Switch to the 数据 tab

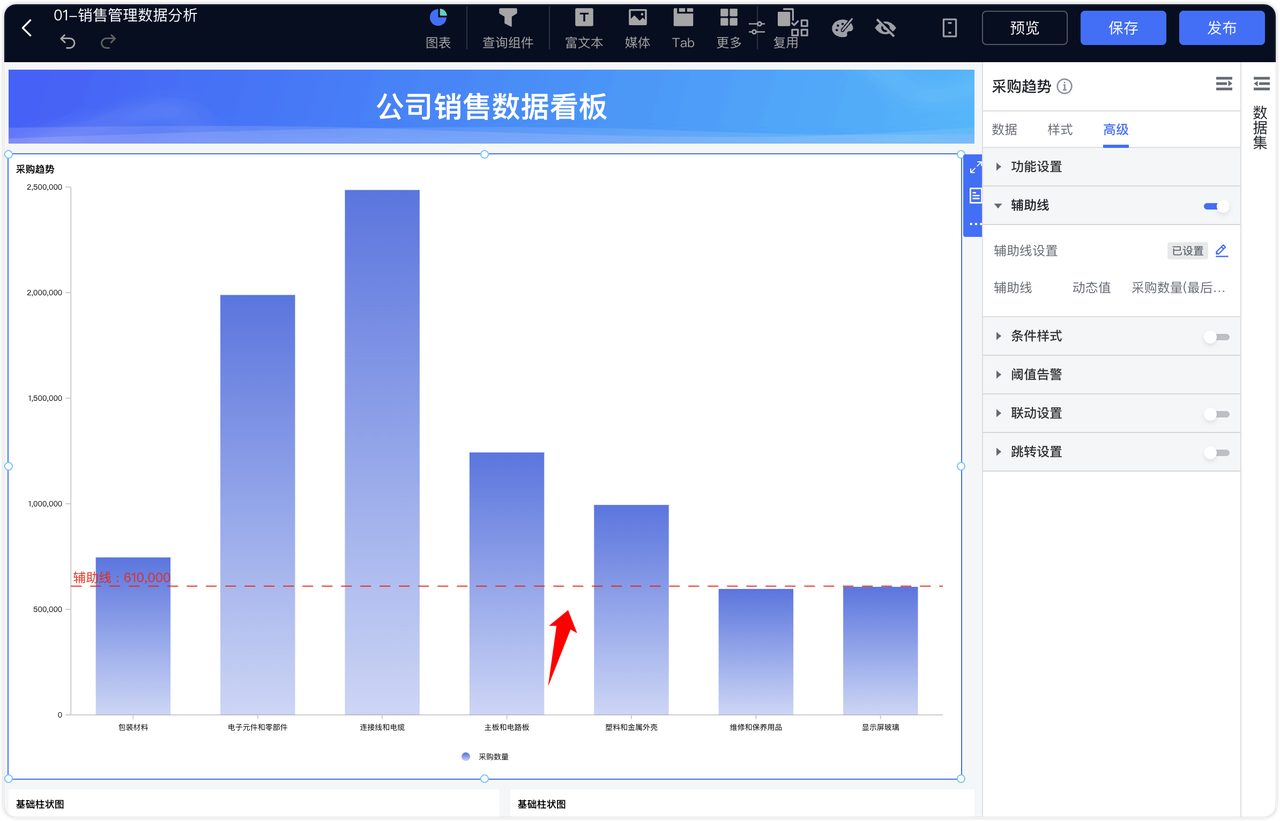[x=1004, y=129]
